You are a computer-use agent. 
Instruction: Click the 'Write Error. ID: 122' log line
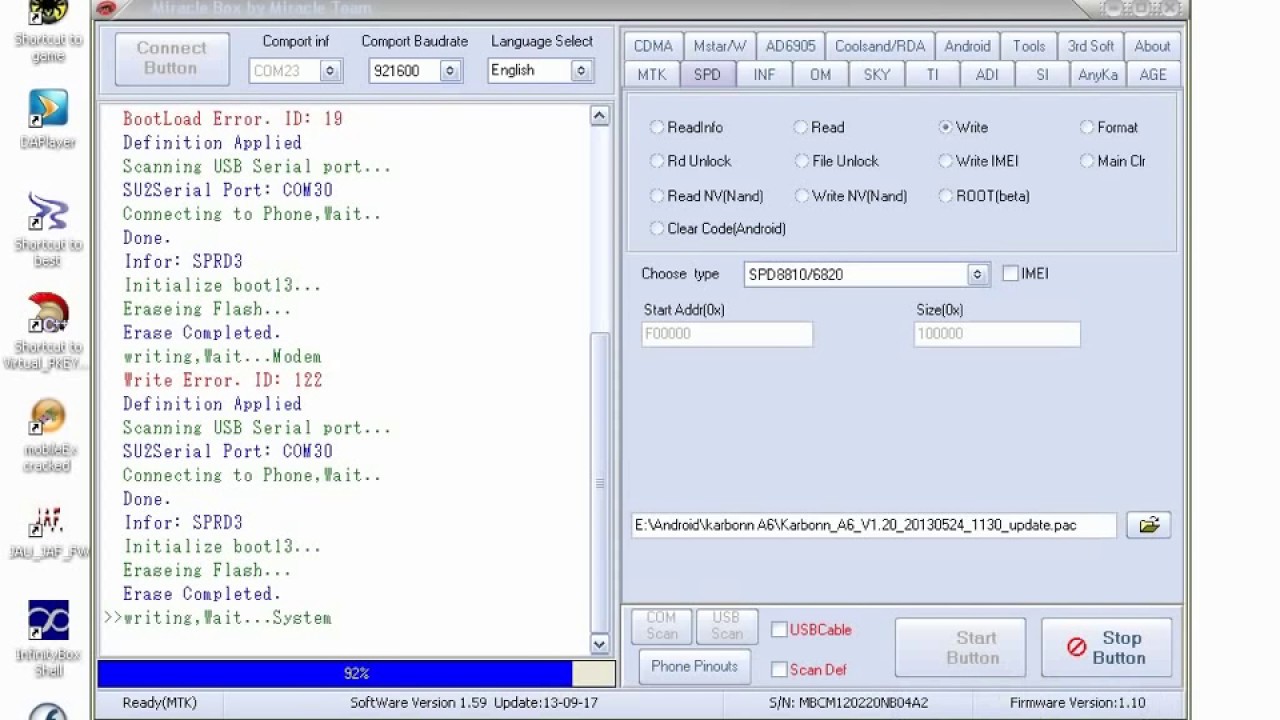(222, 380)
